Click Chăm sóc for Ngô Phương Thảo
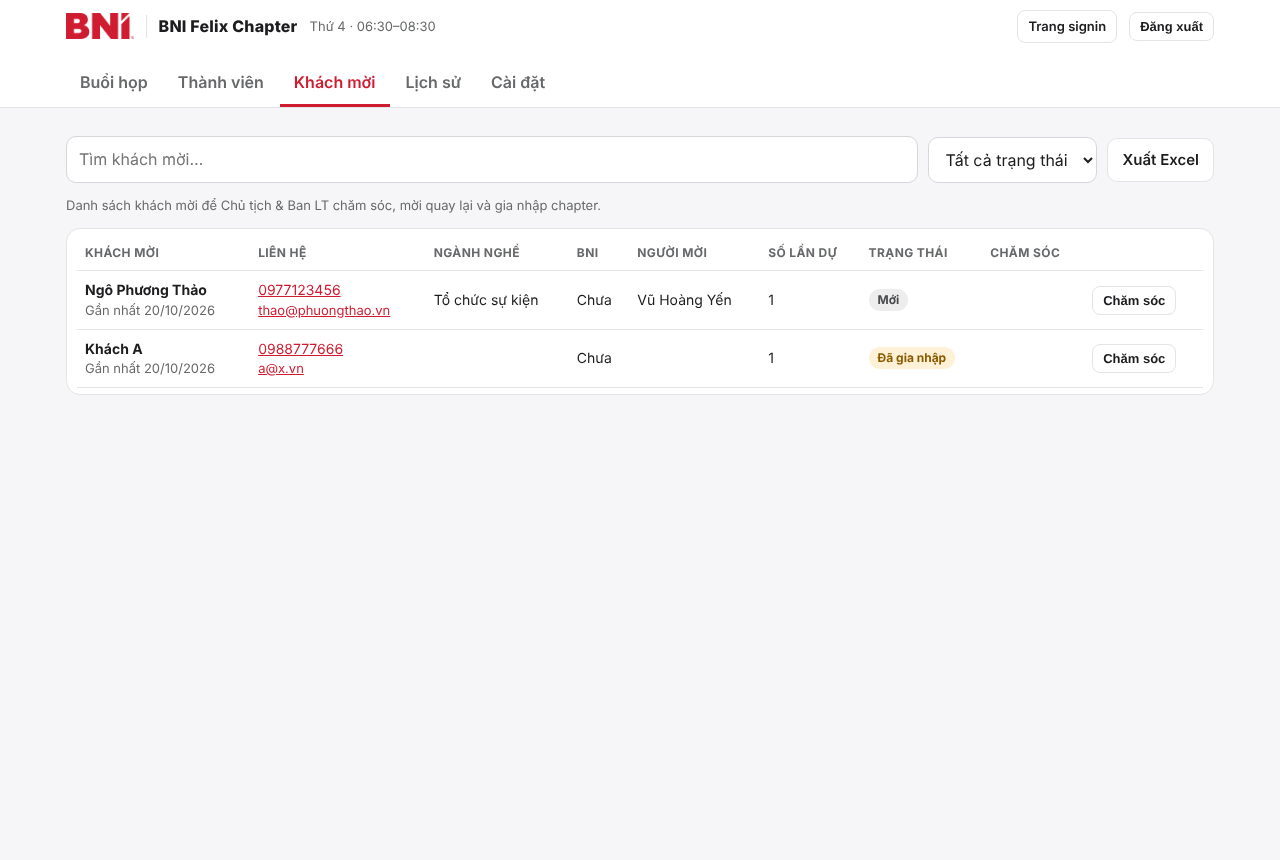This screenshot has width=1280, height=860. 1134,300
